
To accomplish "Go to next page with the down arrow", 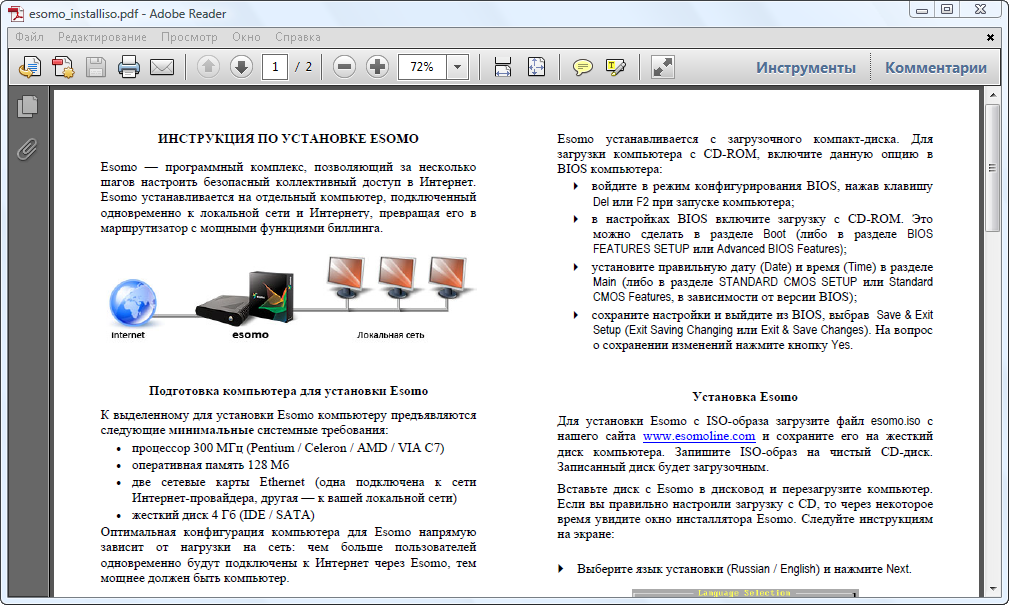I will (x=241, y=67).
